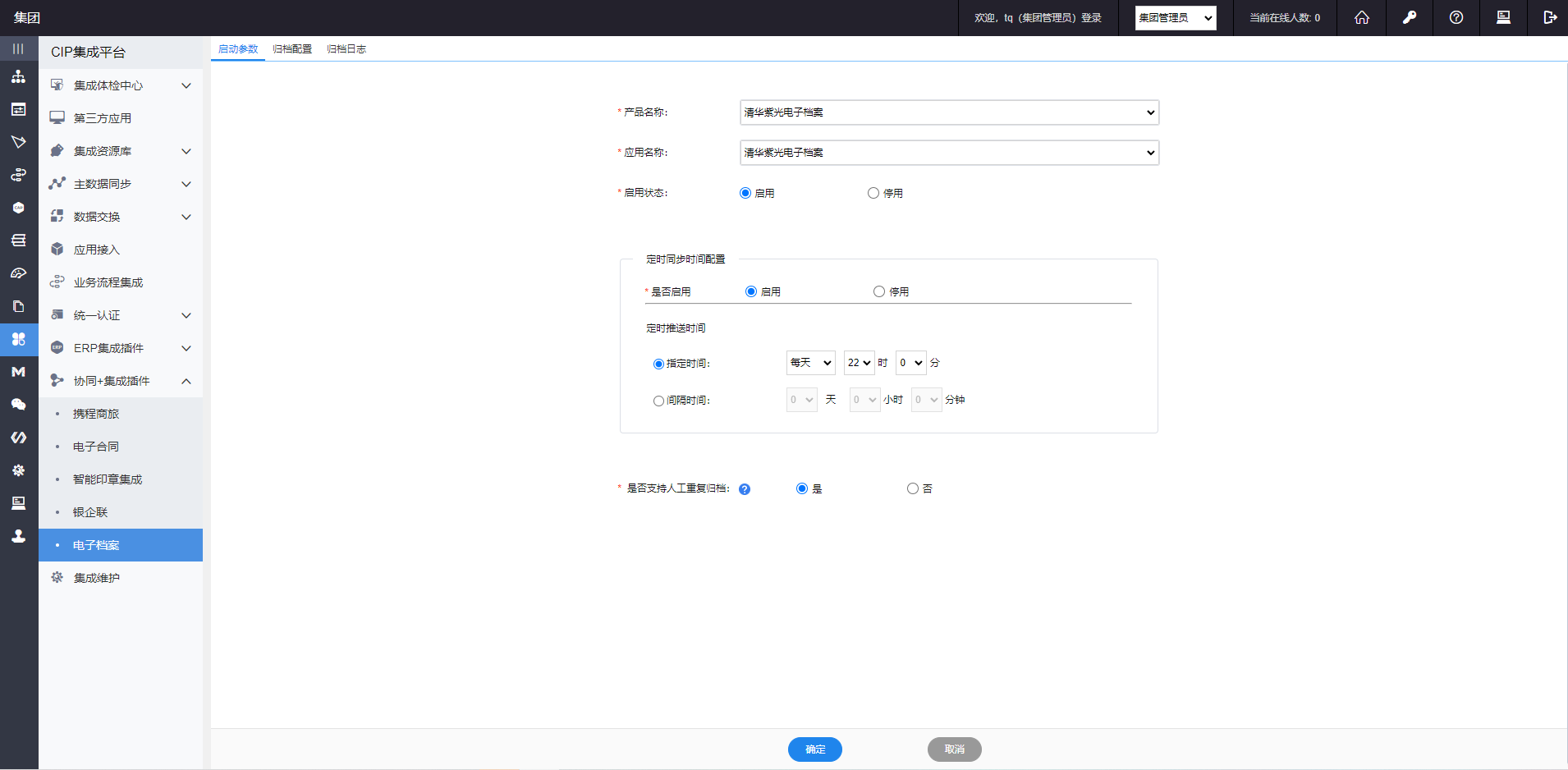Collapse the 协同+集成插件 menu

pos(186,381)
